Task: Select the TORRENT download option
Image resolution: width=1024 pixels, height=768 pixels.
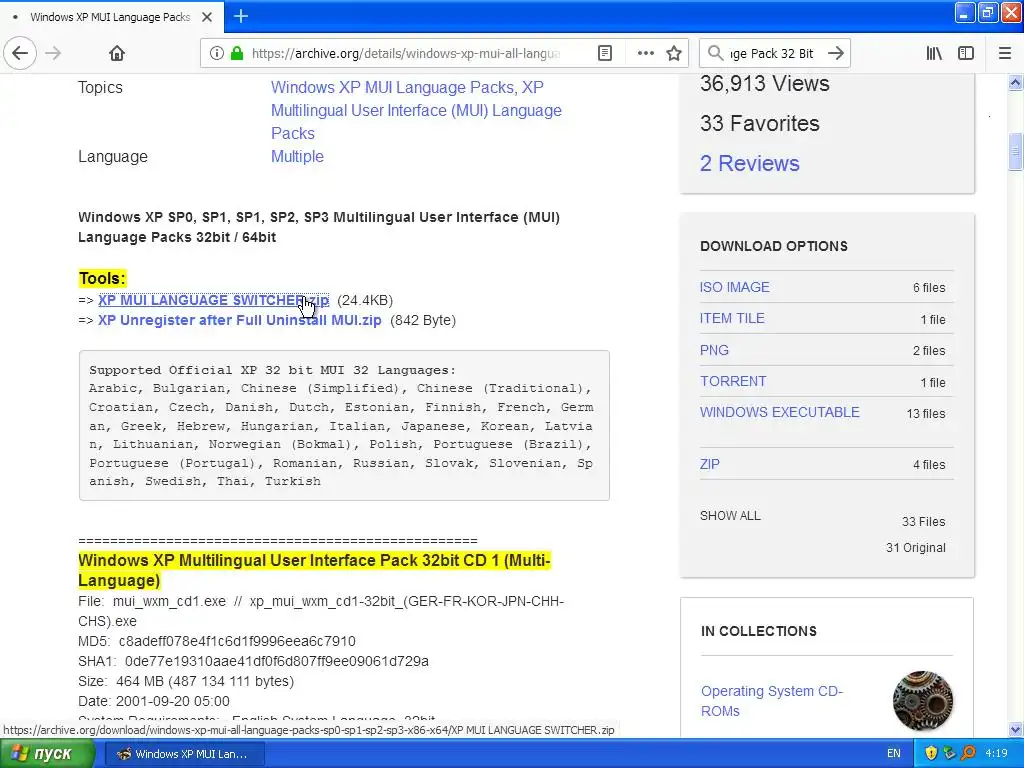Action: coord(733,381)
